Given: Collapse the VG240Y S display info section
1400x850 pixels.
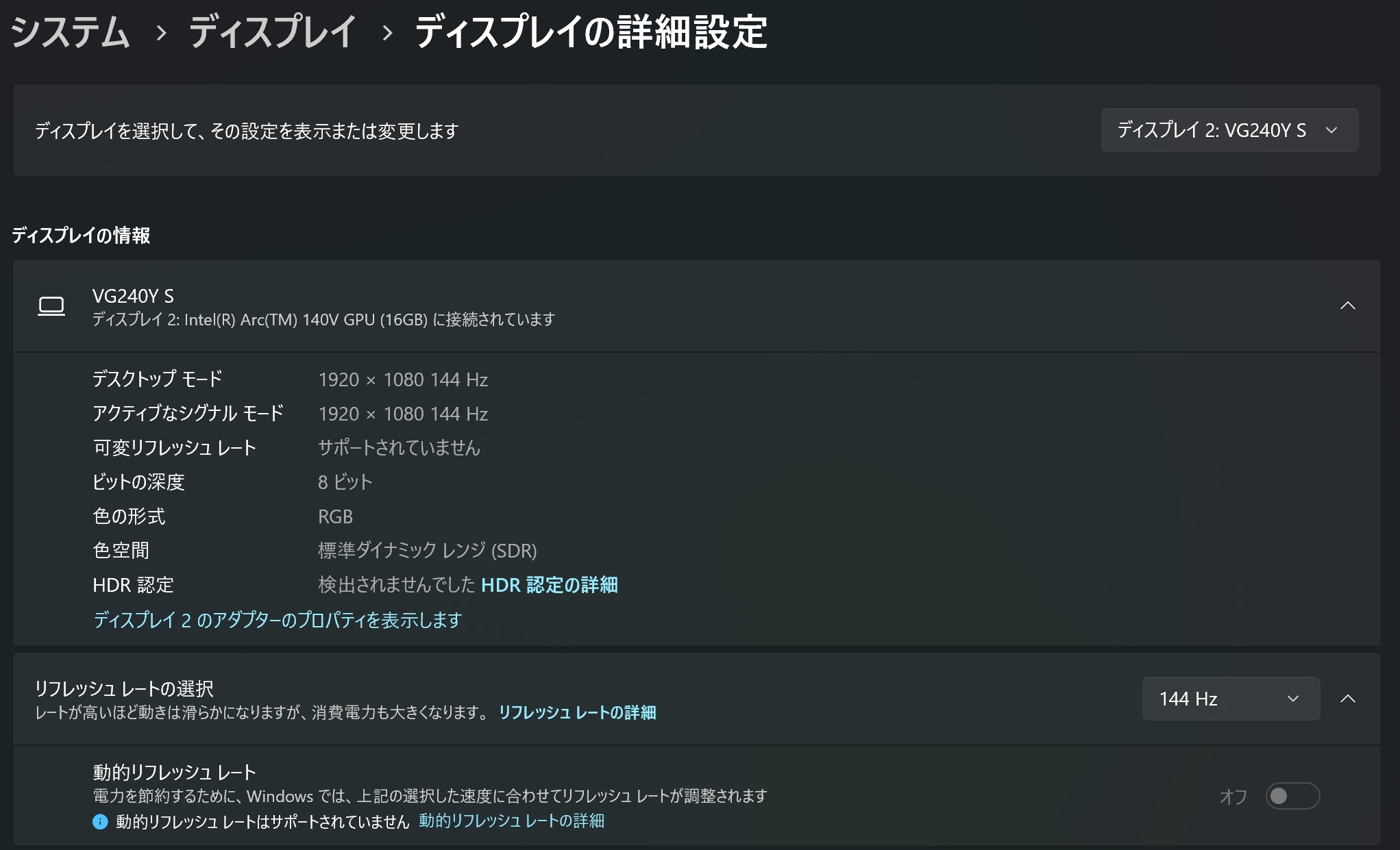Looking at the screenshot, I should coord(1347,305).
